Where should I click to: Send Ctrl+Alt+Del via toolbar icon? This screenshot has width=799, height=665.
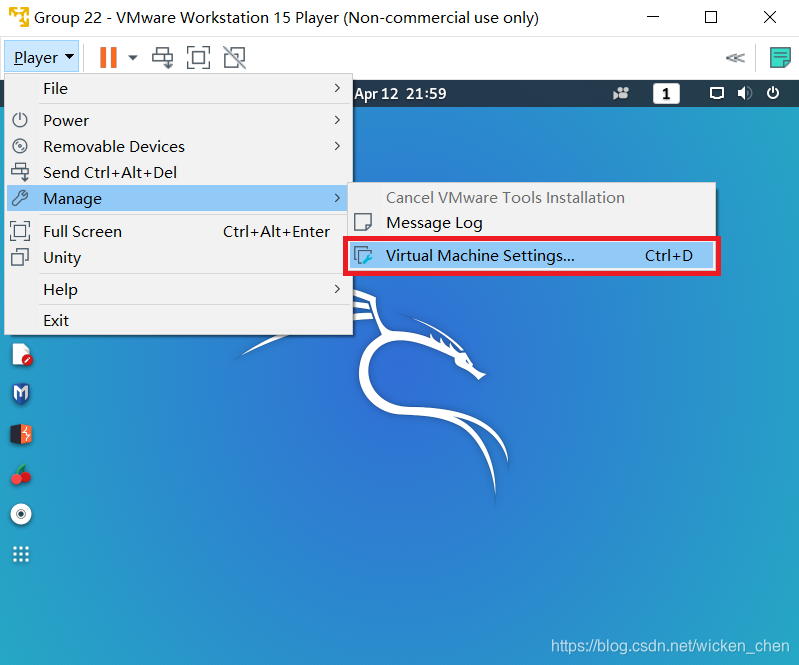coord(163,58)
